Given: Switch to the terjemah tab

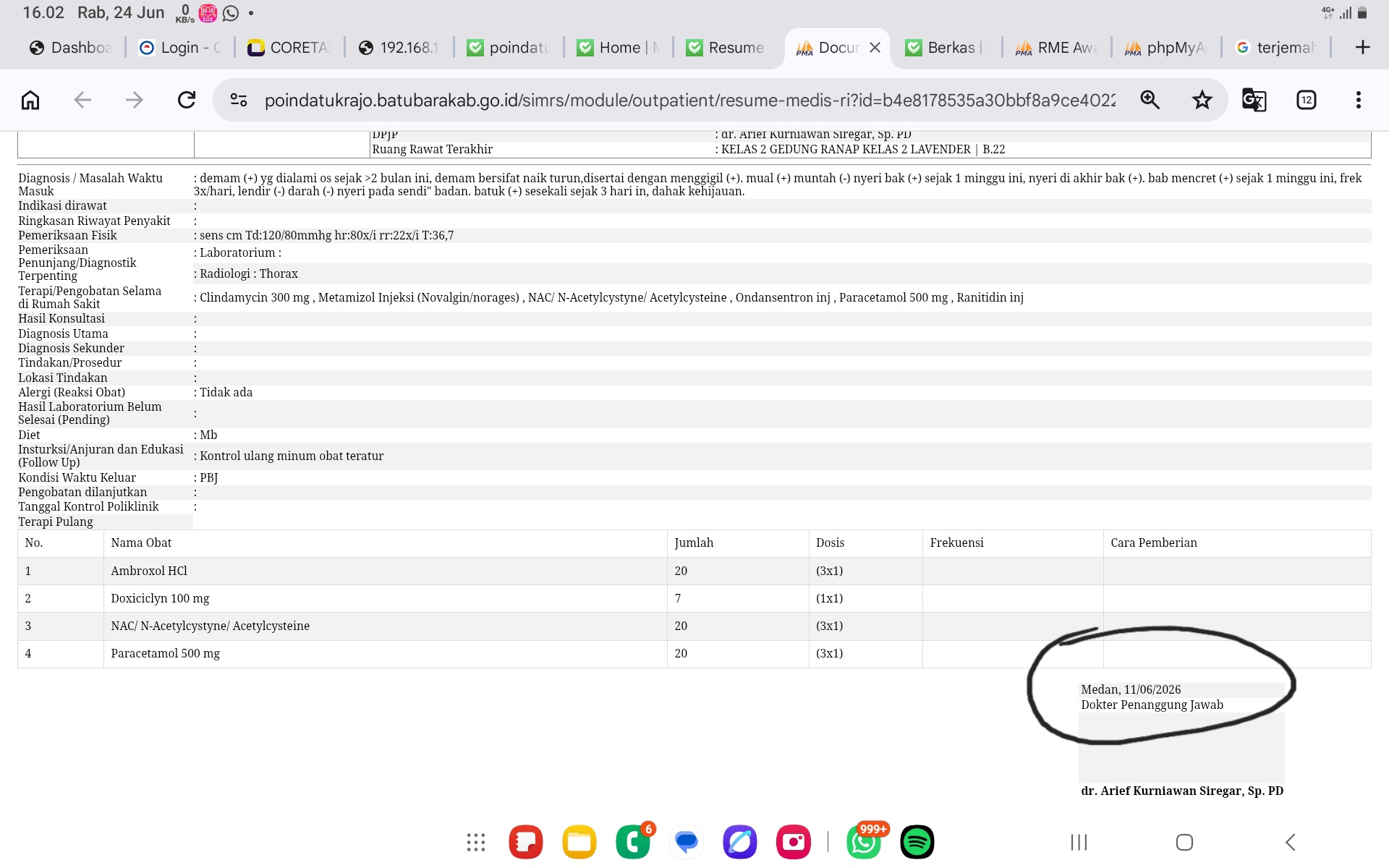Looking at the screenshot, I should [x=1275, y=48].
